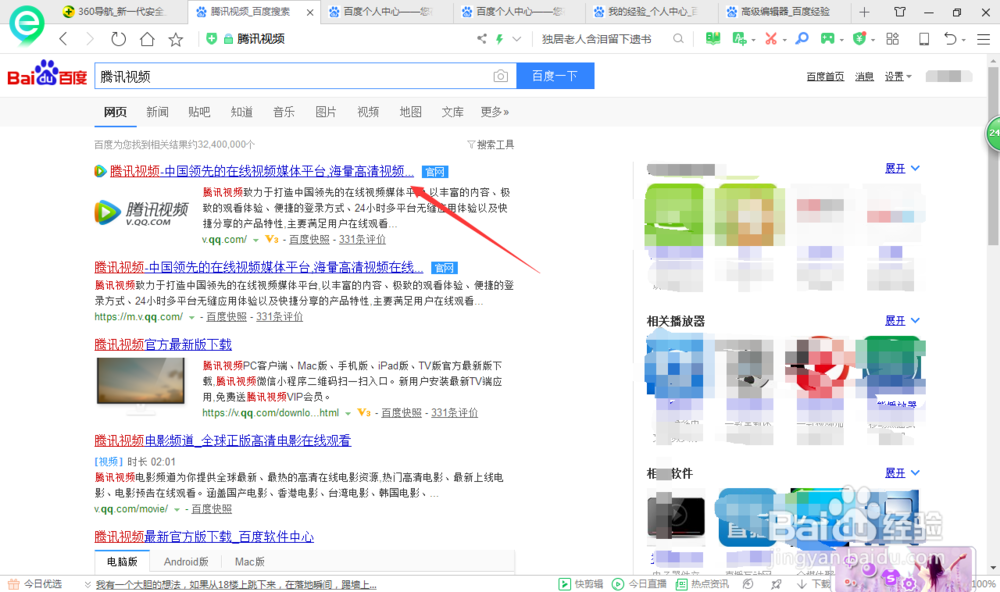Viewport: 1000px width, 592px height.
Task: Click the green shield security icon
Action: [x=860, y=39]
